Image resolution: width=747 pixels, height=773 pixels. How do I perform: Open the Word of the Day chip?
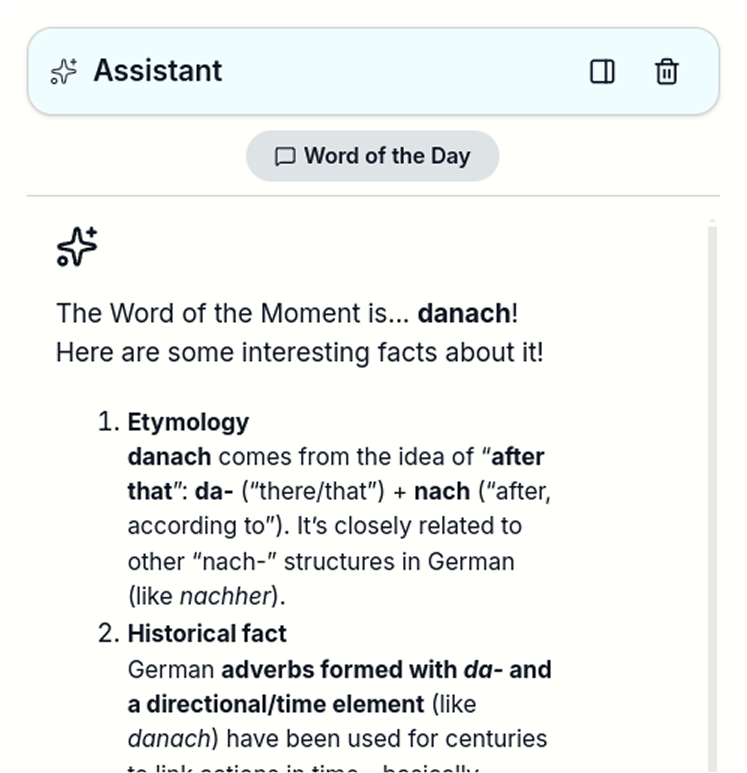pyautogui.click(x=372, y=156)
